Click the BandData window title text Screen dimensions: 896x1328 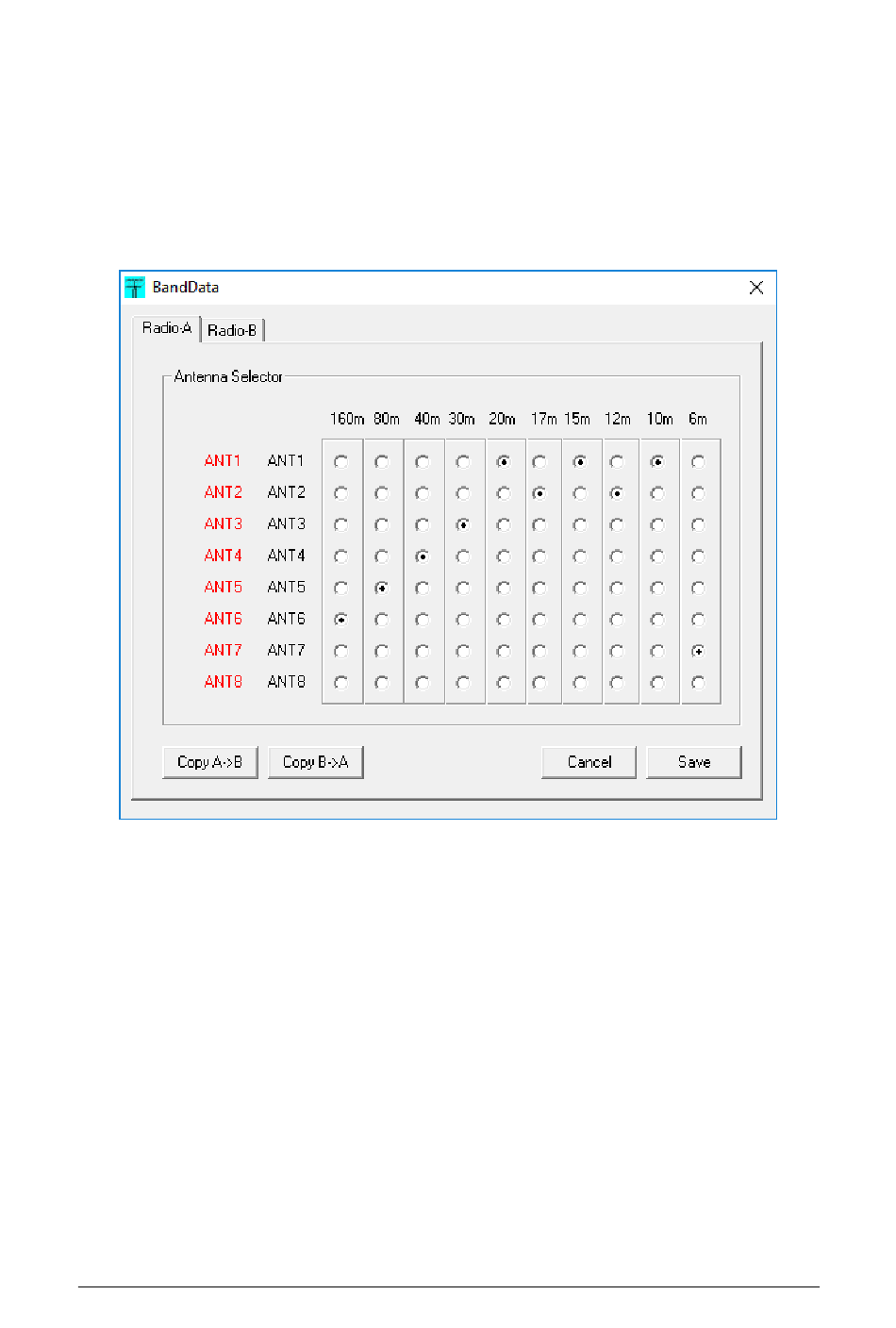(186, 288)
